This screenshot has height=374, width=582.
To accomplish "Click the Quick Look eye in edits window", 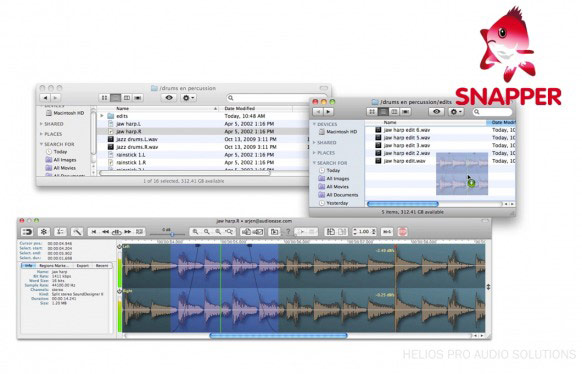I will coord(436,112).
